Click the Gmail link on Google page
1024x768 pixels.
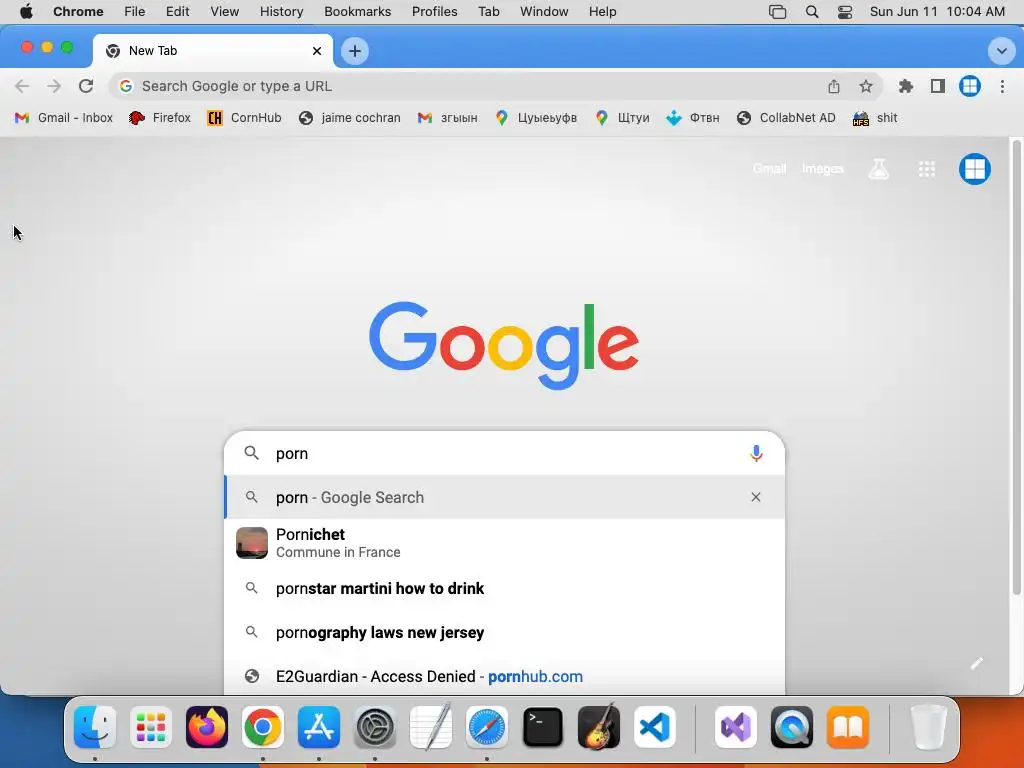click(769, 168)
